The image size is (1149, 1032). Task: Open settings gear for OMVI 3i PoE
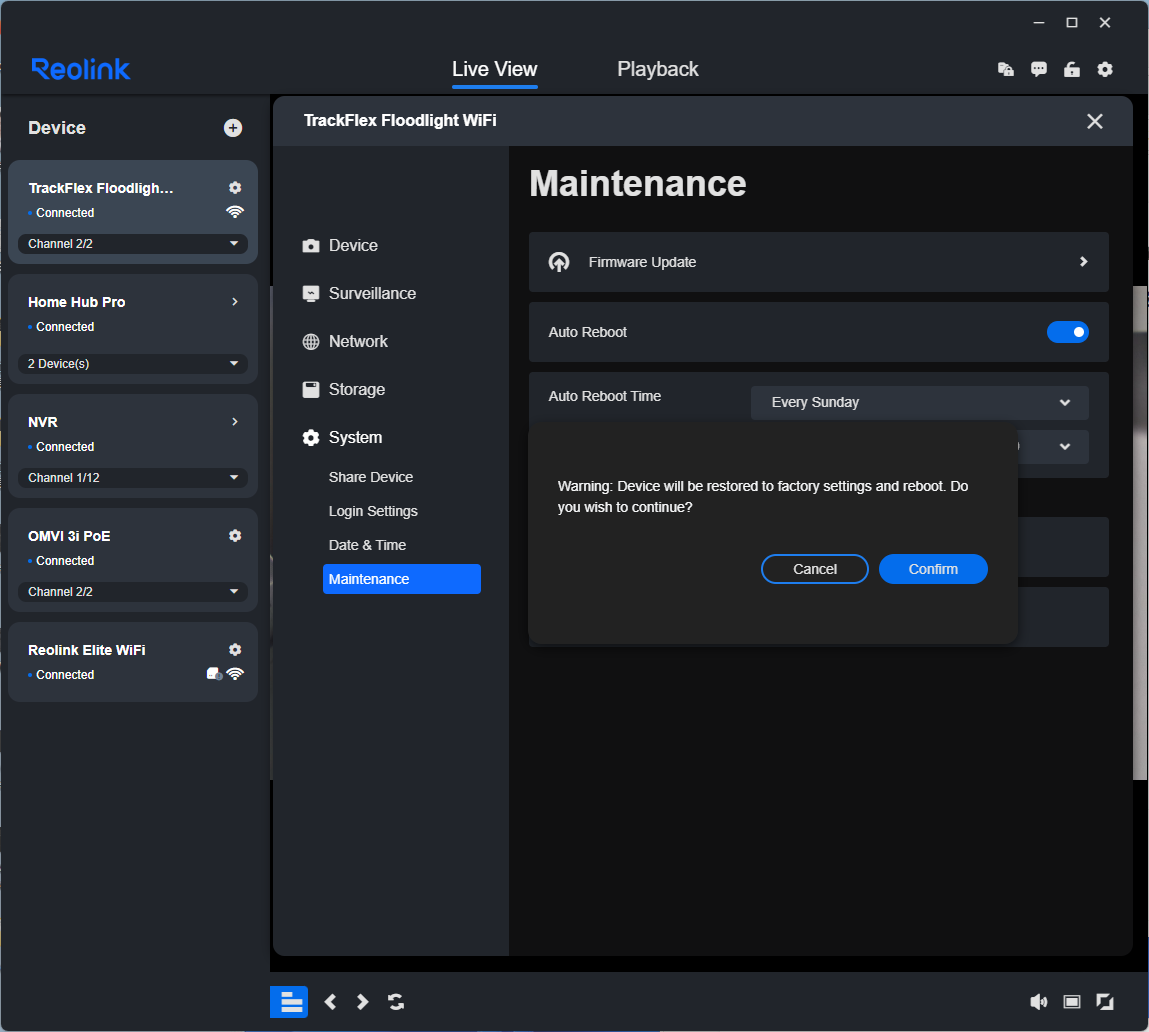[234, 536]
